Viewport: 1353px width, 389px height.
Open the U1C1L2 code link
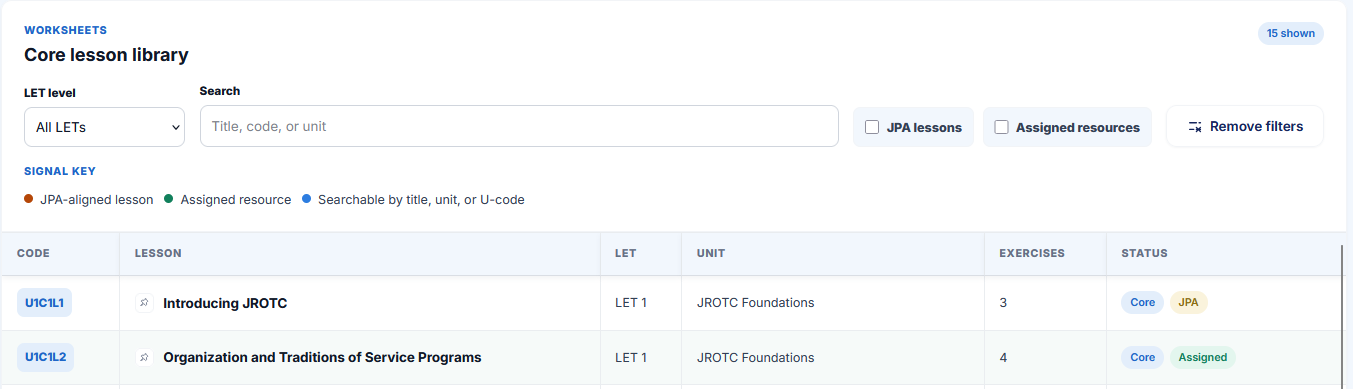click(45, 357)
